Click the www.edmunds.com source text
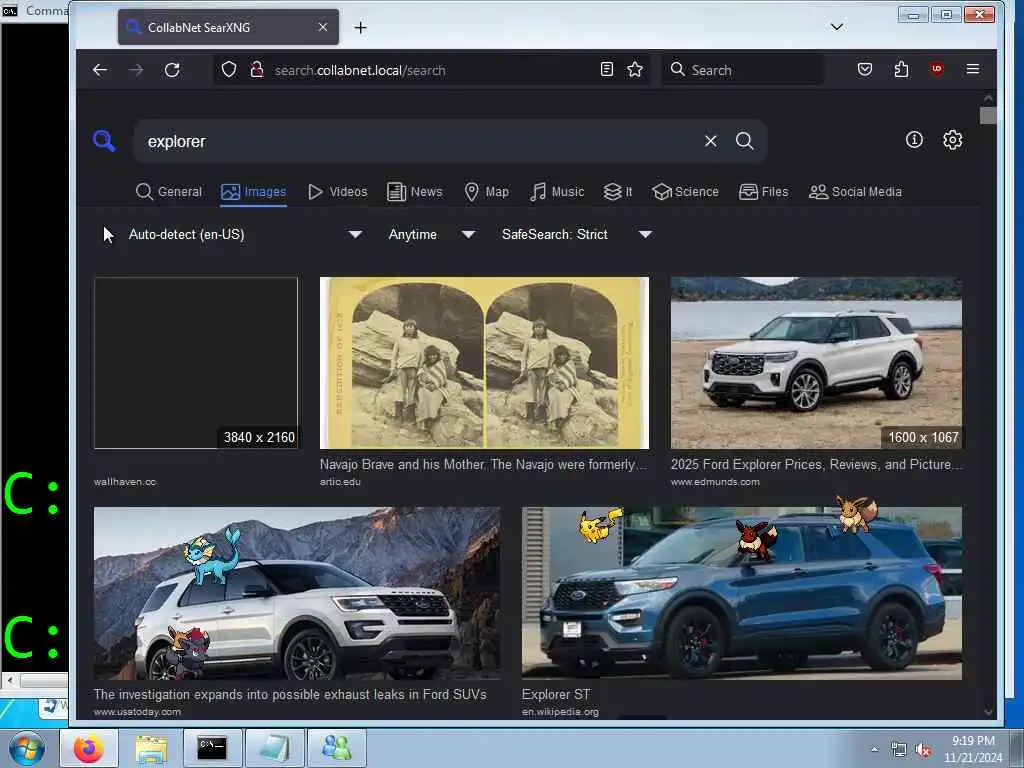1024x768 pixels. click(x=715, y=482)
